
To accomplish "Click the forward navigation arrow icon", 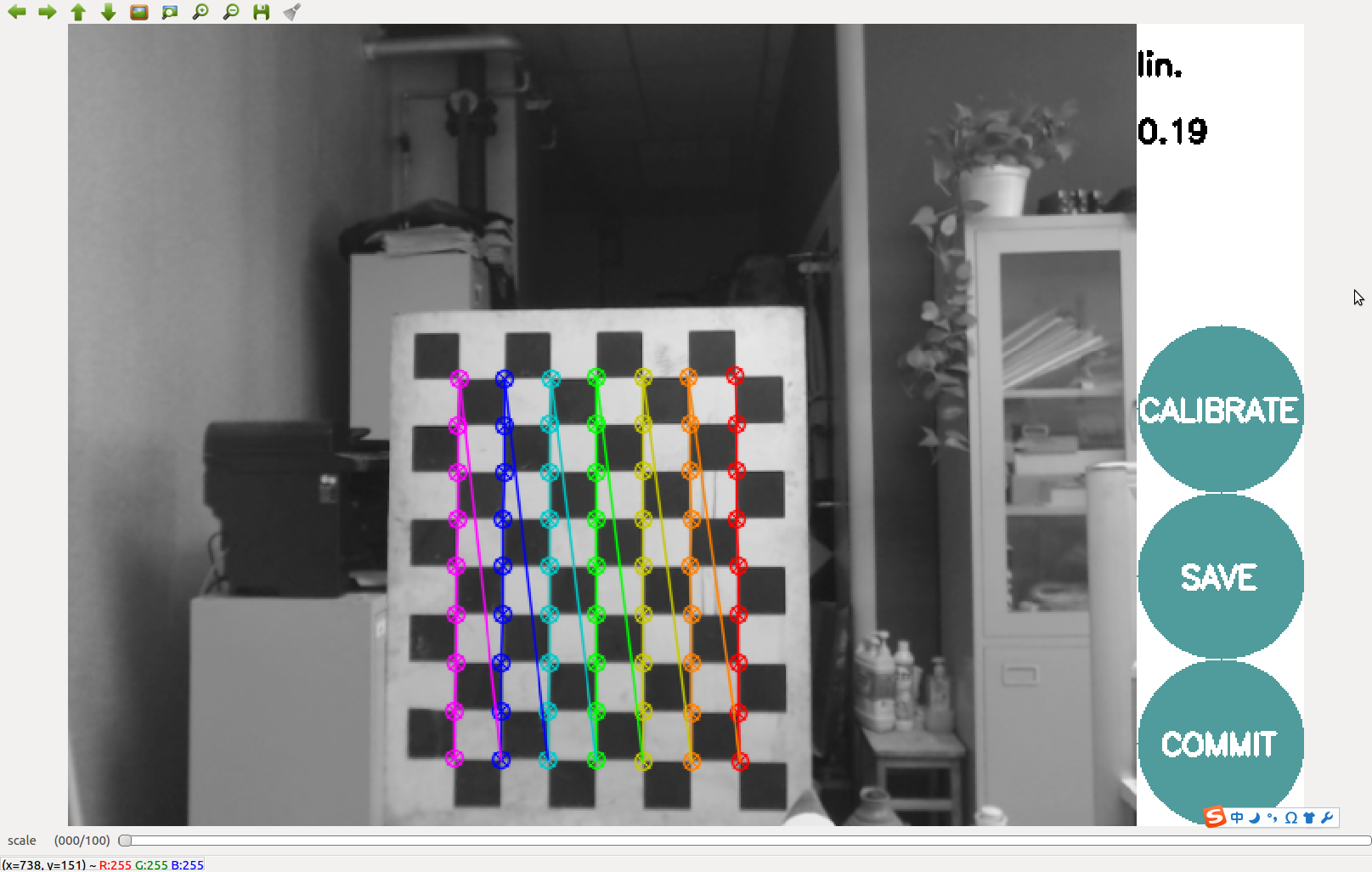I will (x=47, y=12).
